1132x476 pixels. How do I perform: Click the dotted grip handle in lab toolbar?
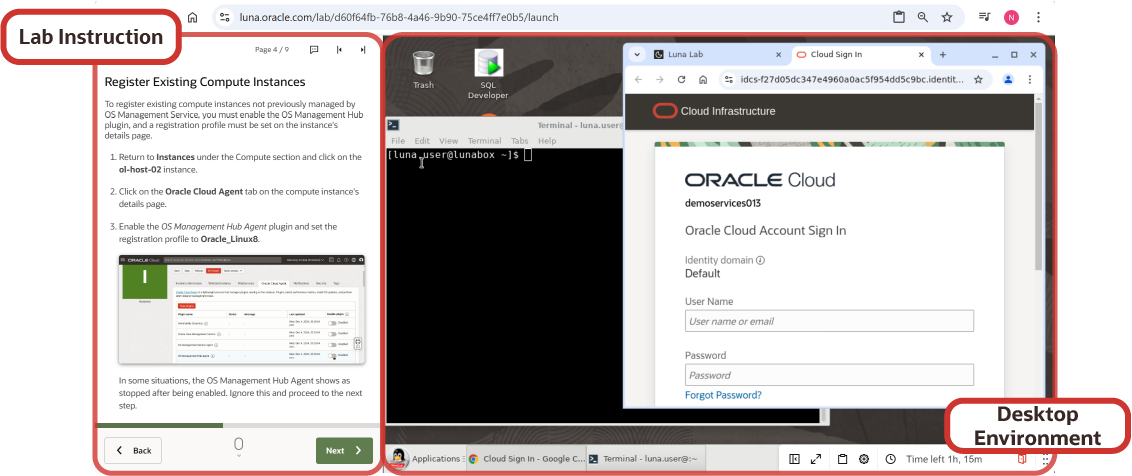tap(1045, 459)
